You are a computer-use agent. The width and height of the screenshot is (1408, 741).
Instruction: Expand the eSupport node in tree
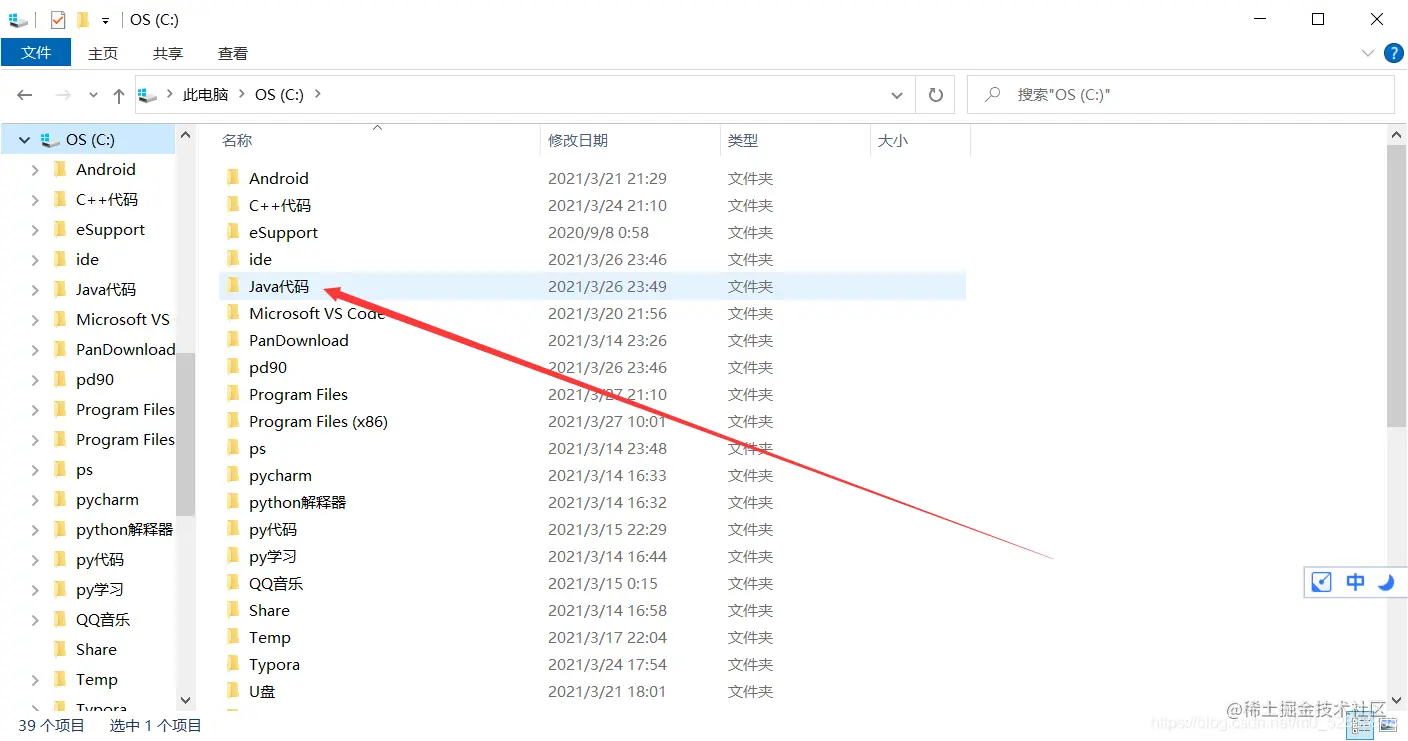click(x=36, y=230)
